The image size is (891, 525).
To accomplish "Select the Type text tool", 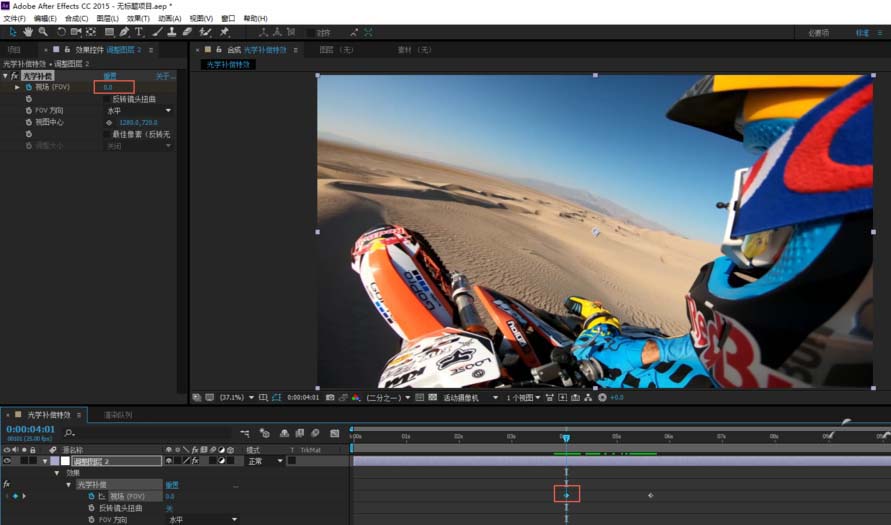I will (x=139, y=32).
